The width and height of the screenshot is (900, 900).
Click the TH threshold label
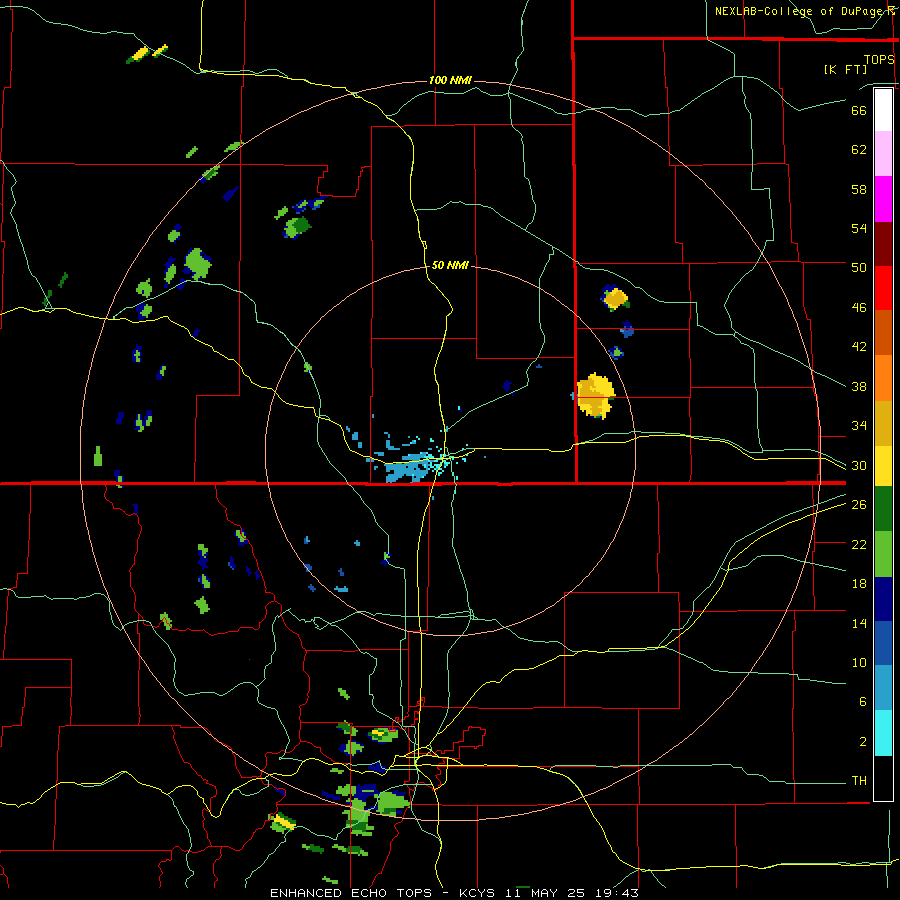(859, 781)
